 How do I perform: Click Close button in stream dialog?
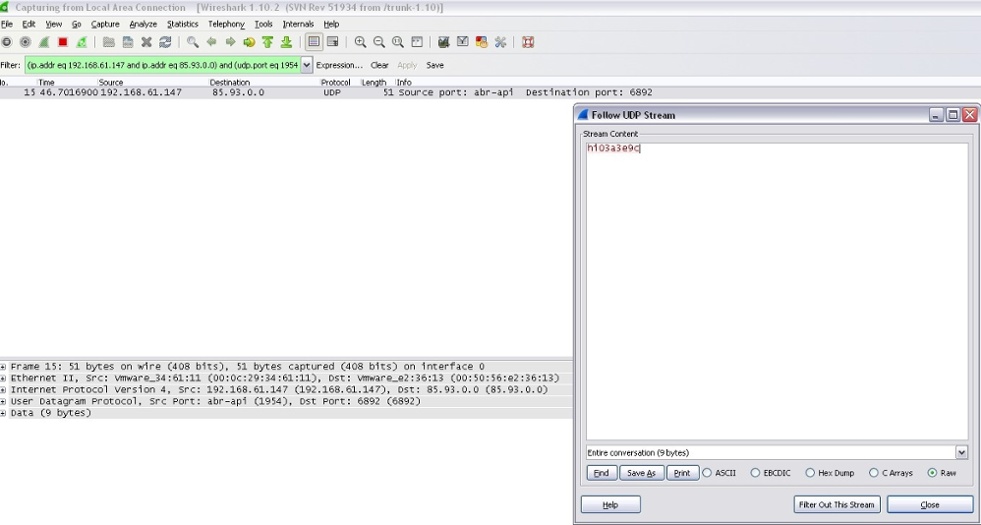click(x=930, y=504)
